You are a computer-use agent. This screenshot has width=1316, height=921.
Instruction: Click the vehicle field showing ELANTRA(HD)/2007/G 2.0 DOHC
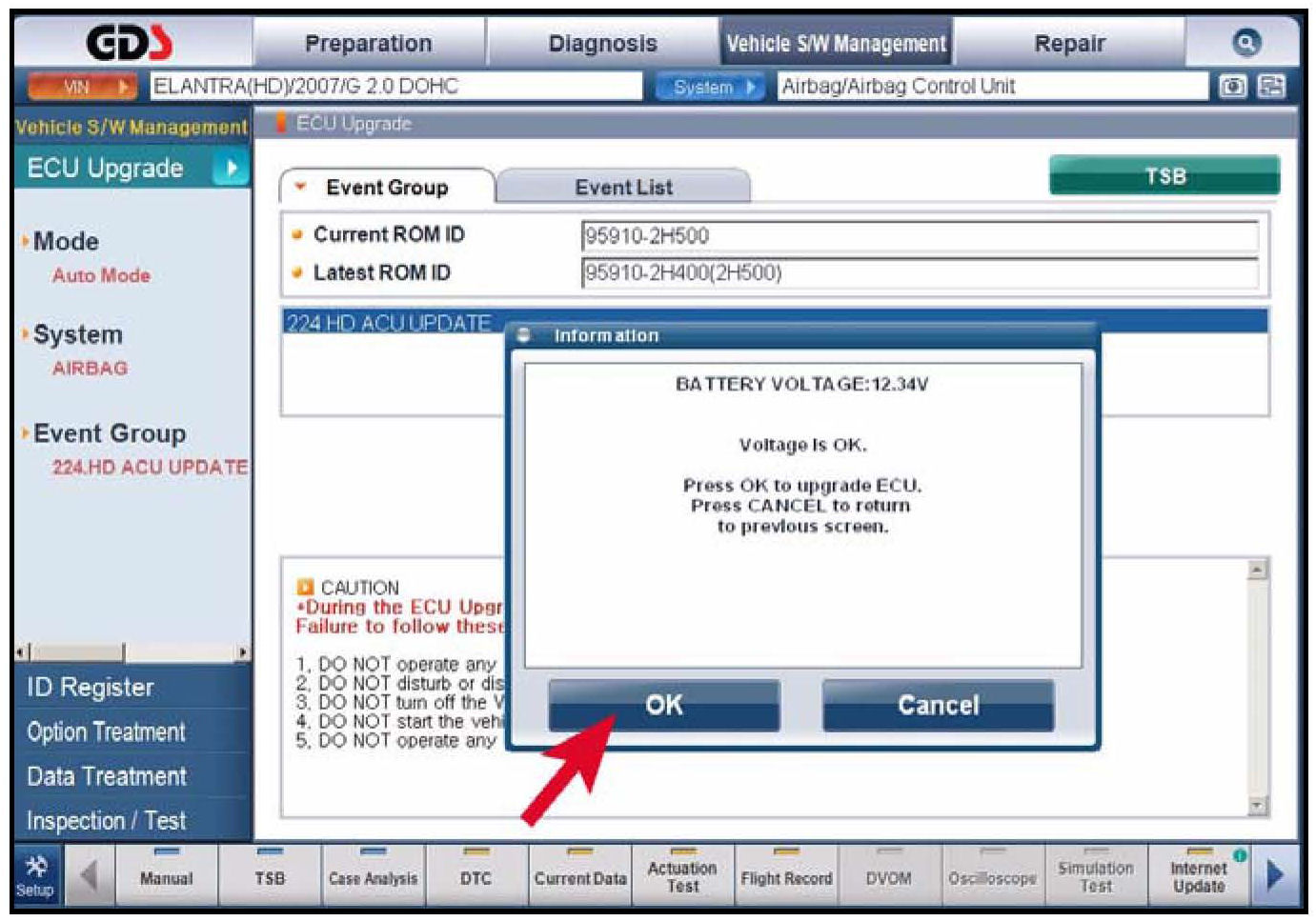tap(396, 87)
